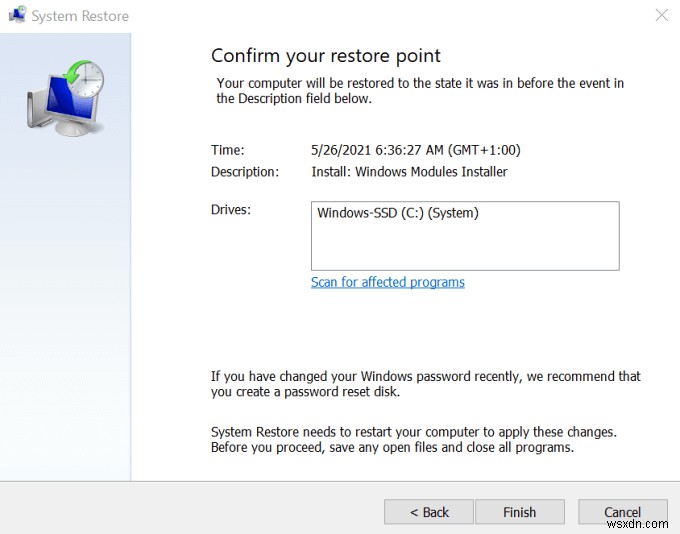Click the Description: label
This screenshot has width=680, height=534.
[x=245, y=172]
